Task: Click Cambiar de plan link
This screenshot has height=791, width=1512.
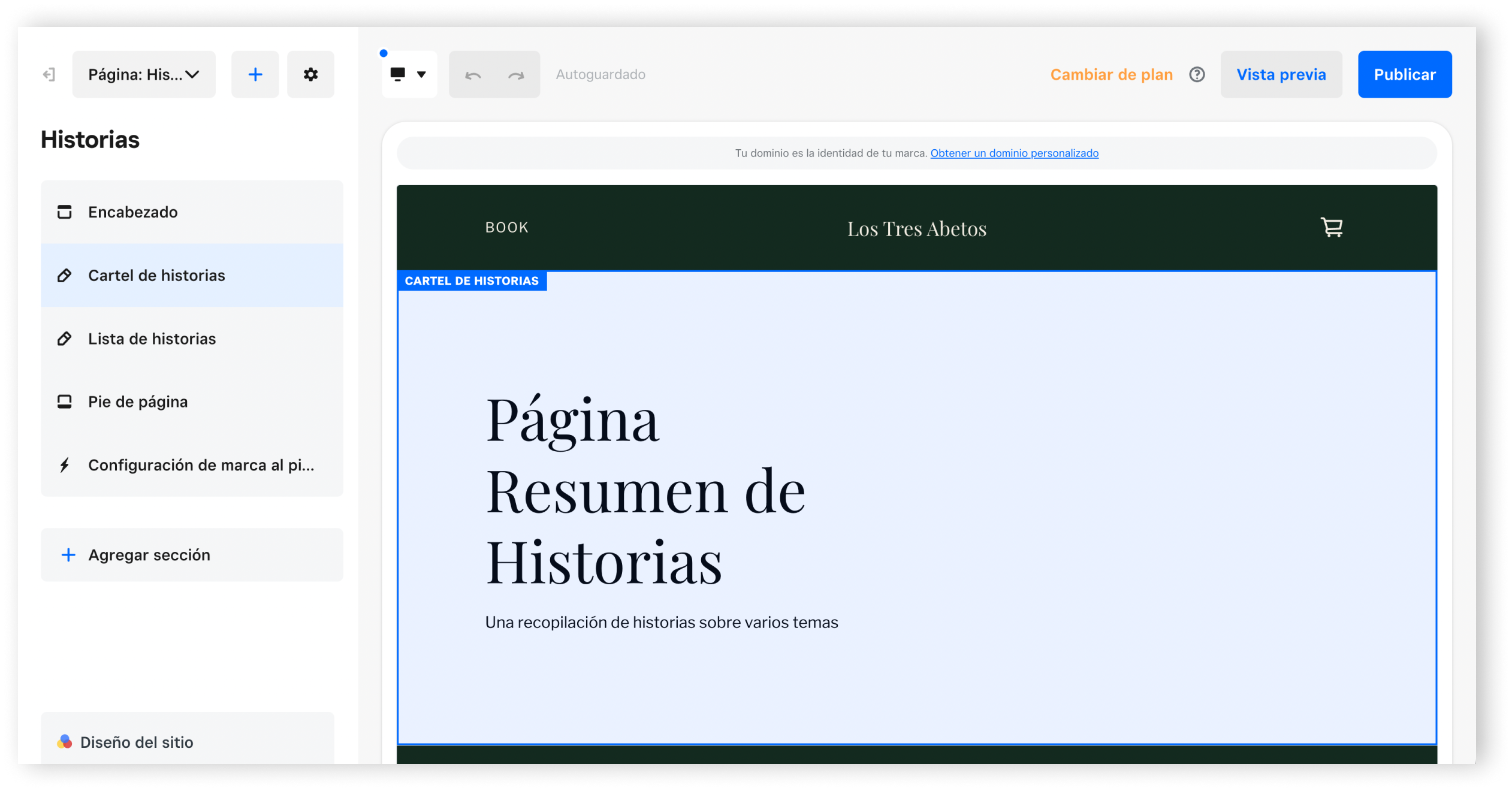Action: pyautogui.click(x=1111, y=74)
